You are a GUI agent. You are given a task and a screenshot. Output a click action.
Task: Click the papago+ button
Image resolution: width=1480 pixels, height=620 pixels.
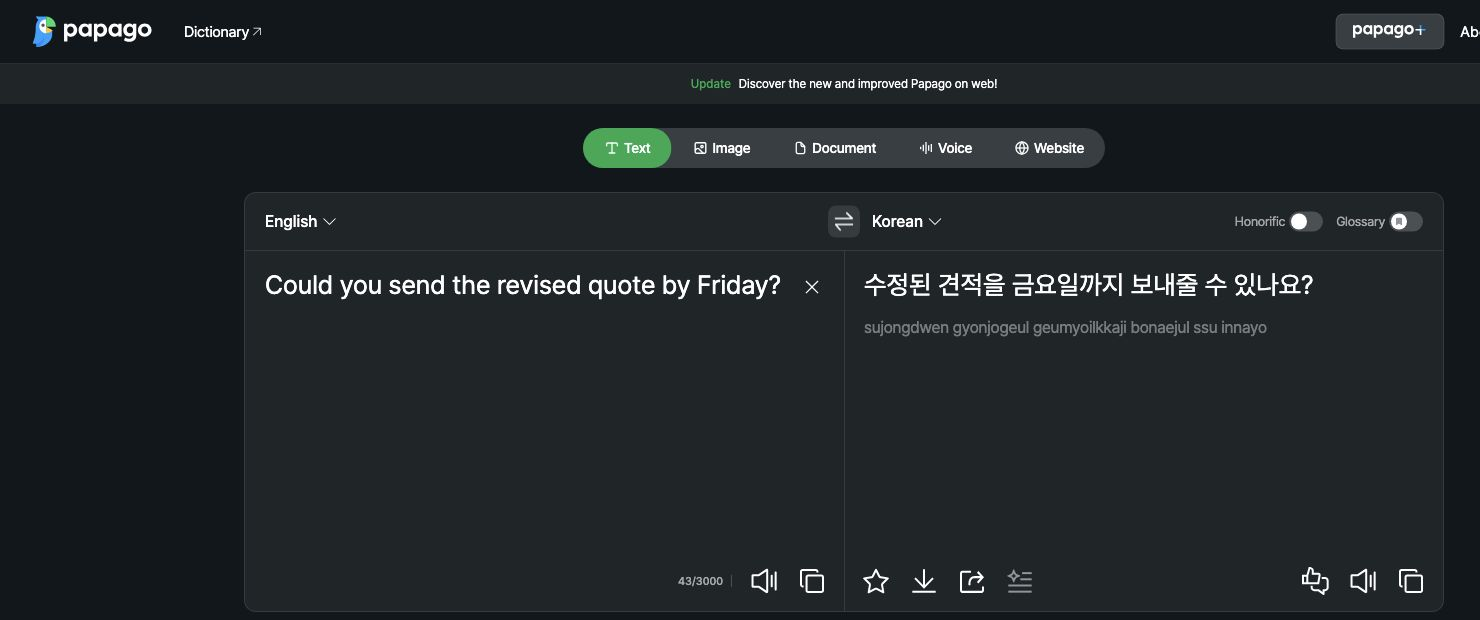[x=1389, y=31]
